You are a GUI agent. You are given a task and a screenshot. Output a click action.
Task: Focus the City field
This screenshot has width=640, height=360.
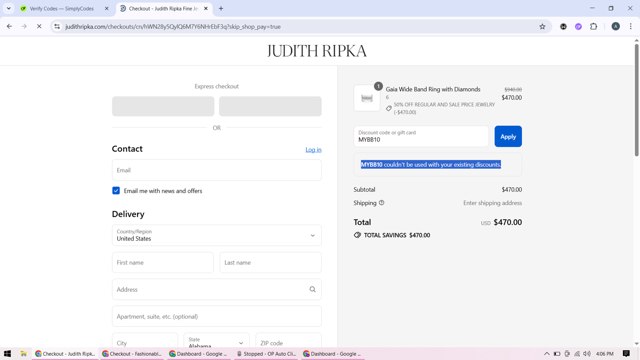tap(145, 341)
